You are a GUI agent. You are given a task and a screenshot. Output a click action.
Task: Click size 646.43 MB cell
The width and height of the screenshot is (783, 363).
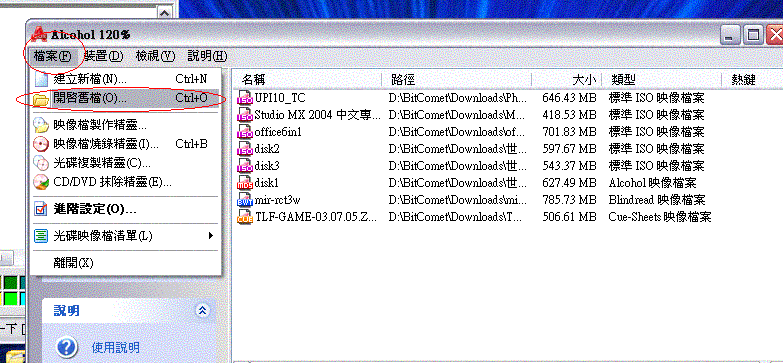click(569, 97)
